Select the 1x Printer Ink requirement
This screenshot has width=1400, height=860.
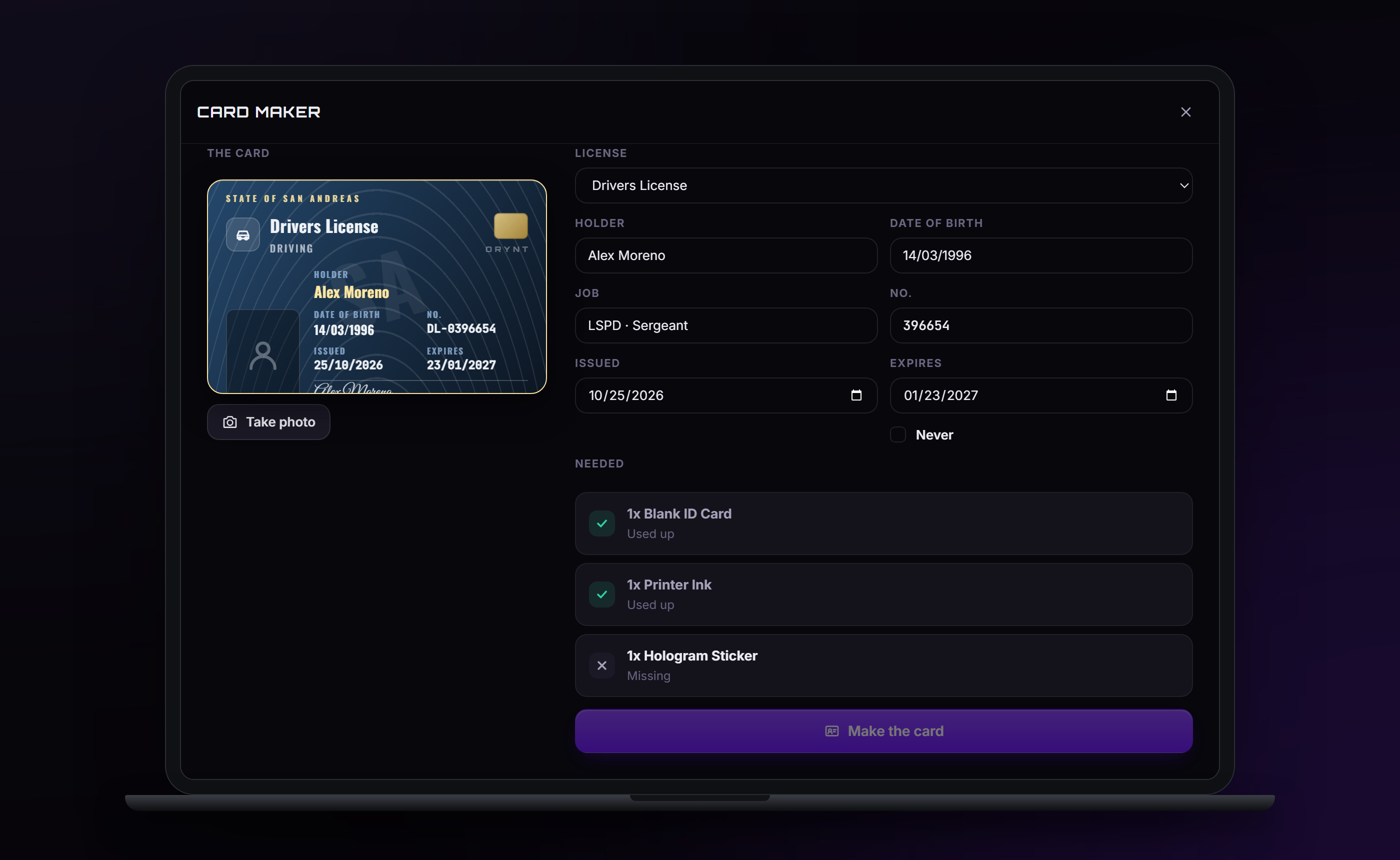coord(883,594)
